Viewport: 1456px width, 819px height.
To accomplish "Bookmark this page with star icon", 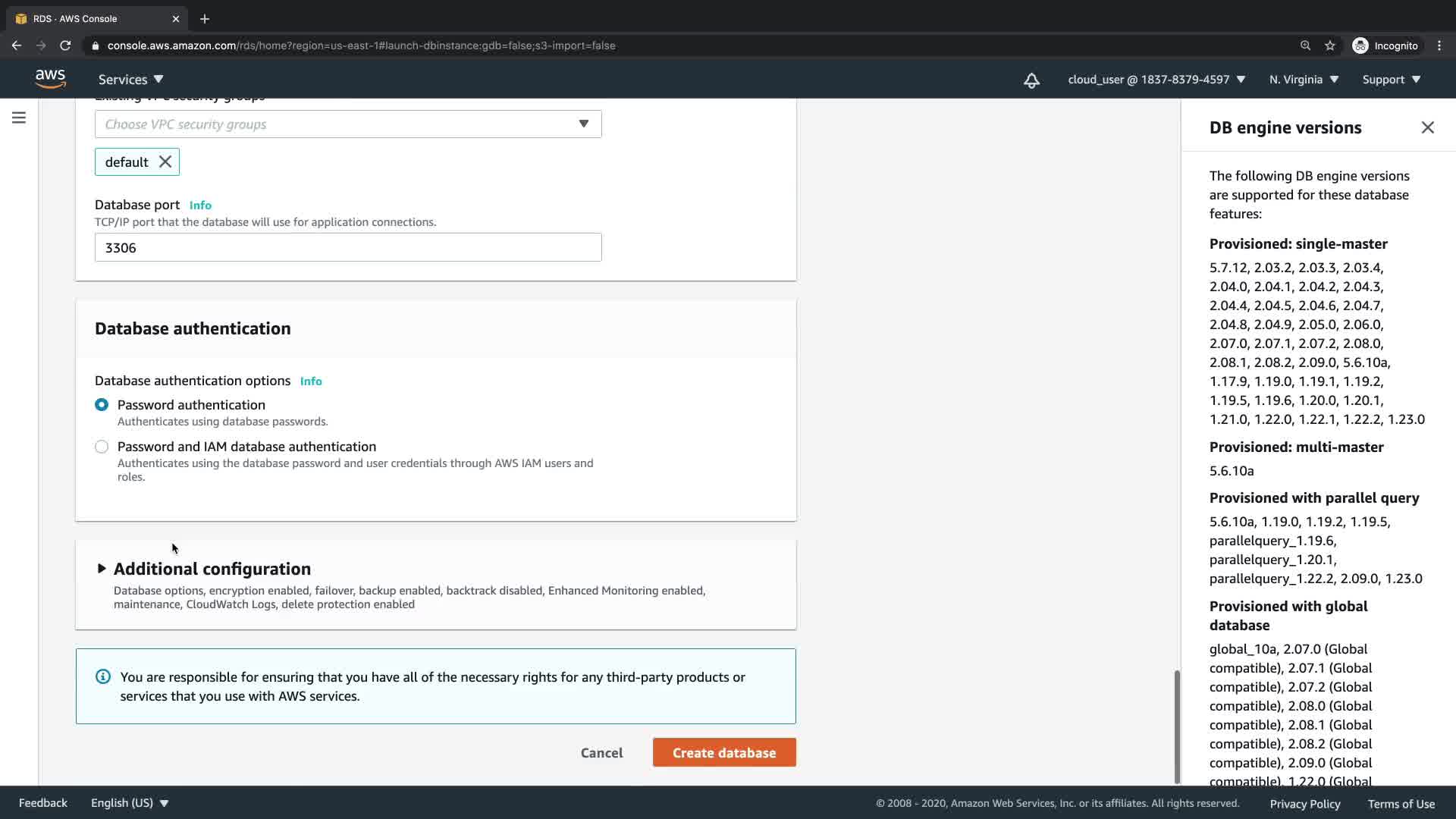I will point(1329,45).
